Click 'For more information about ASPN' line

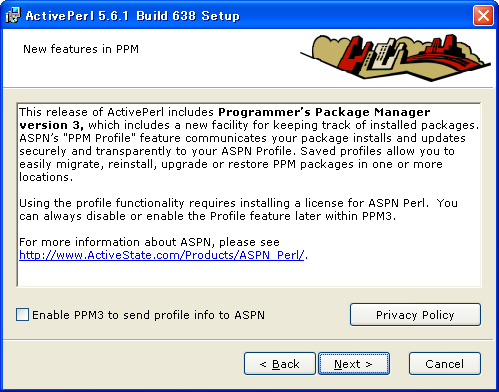pyautogui.click(x=149, y=242)
